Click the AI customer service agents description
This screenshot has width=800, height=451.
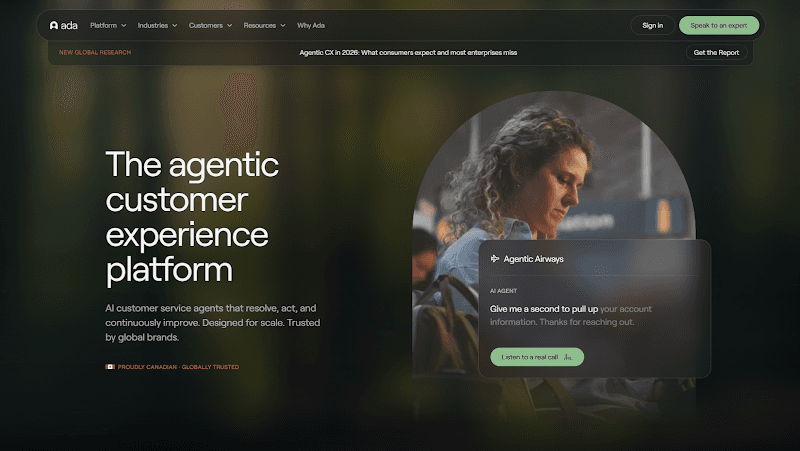point(213,322)
